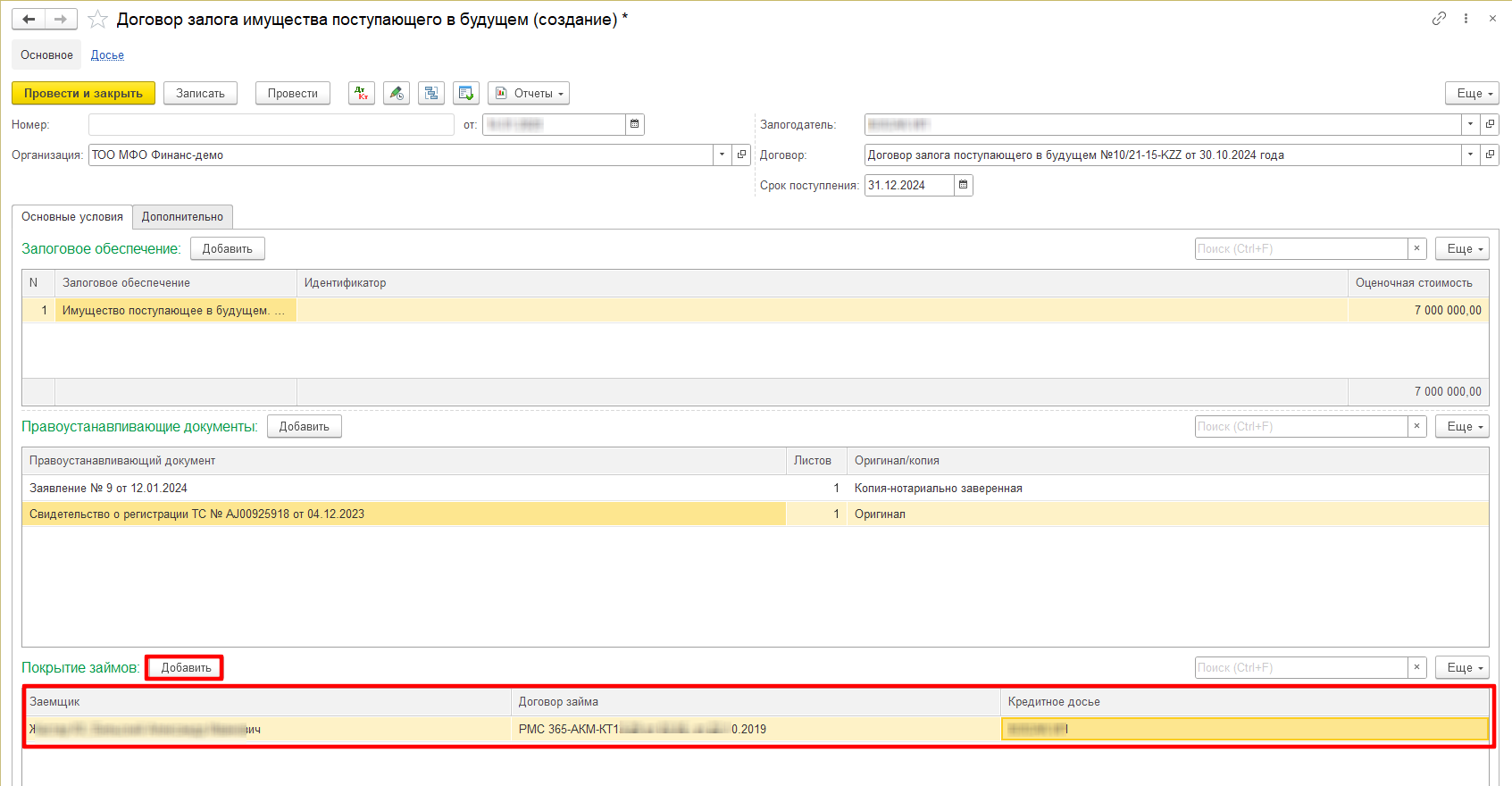Click into the 'от' date field
This screenshot has width=1512, height=786.
(554, 124)
